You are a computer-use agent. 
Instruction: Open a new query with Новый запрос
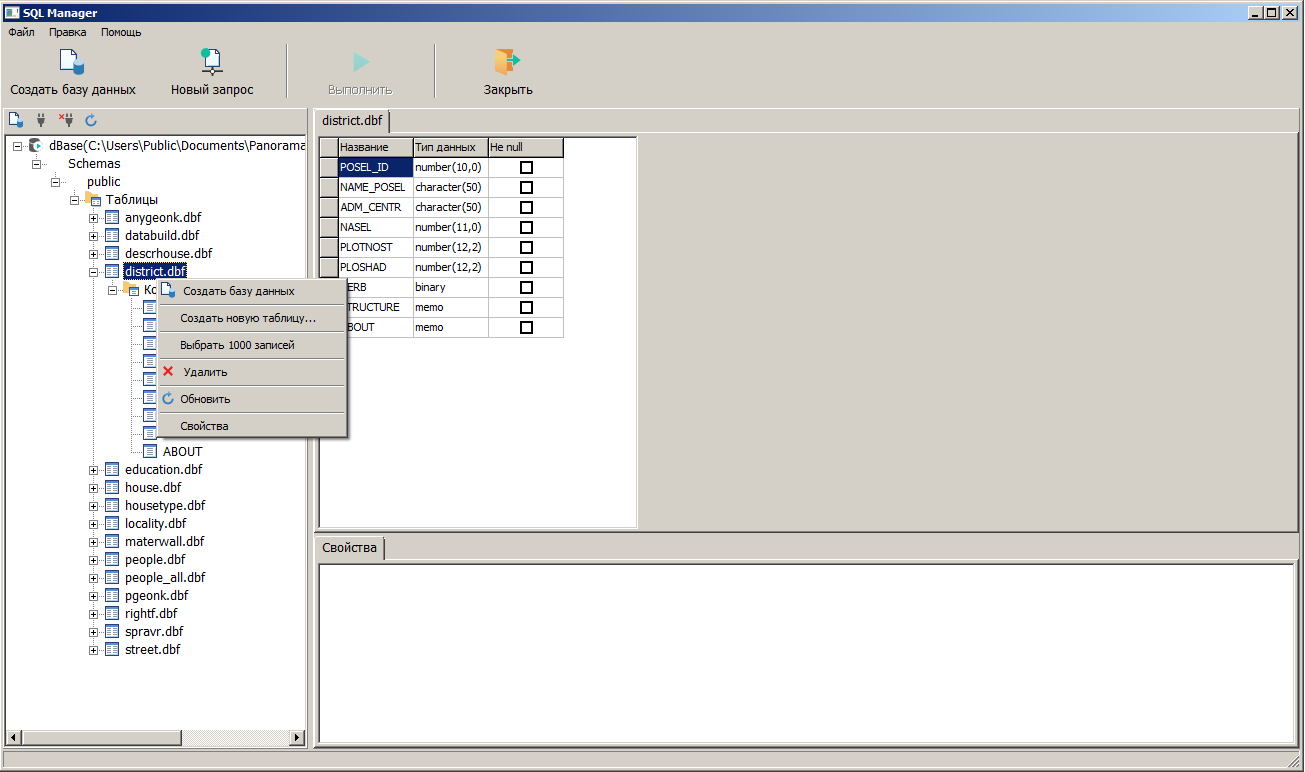click(212, 62)
